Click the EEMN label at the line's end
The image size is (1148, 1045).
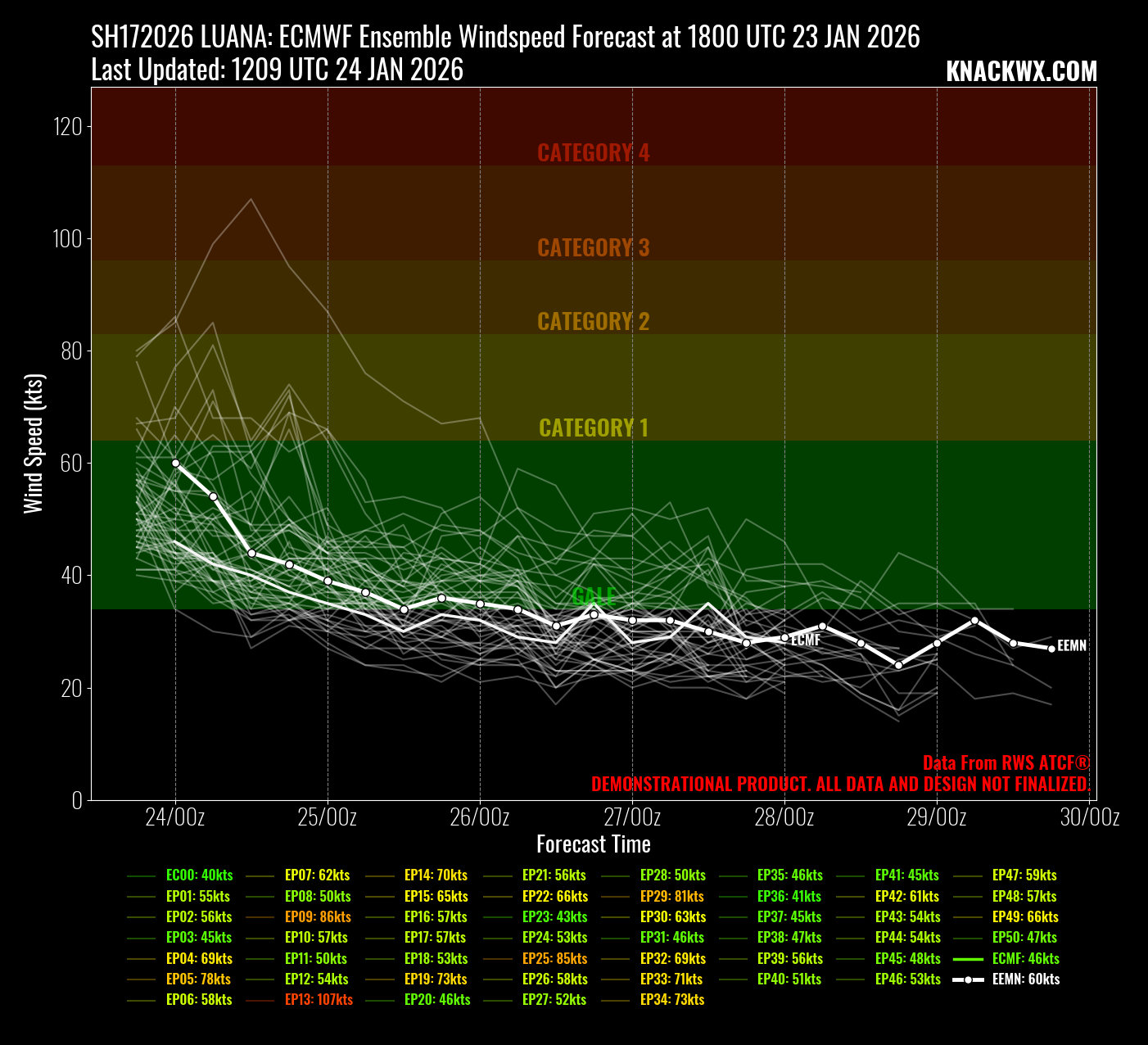(1072, 645)
